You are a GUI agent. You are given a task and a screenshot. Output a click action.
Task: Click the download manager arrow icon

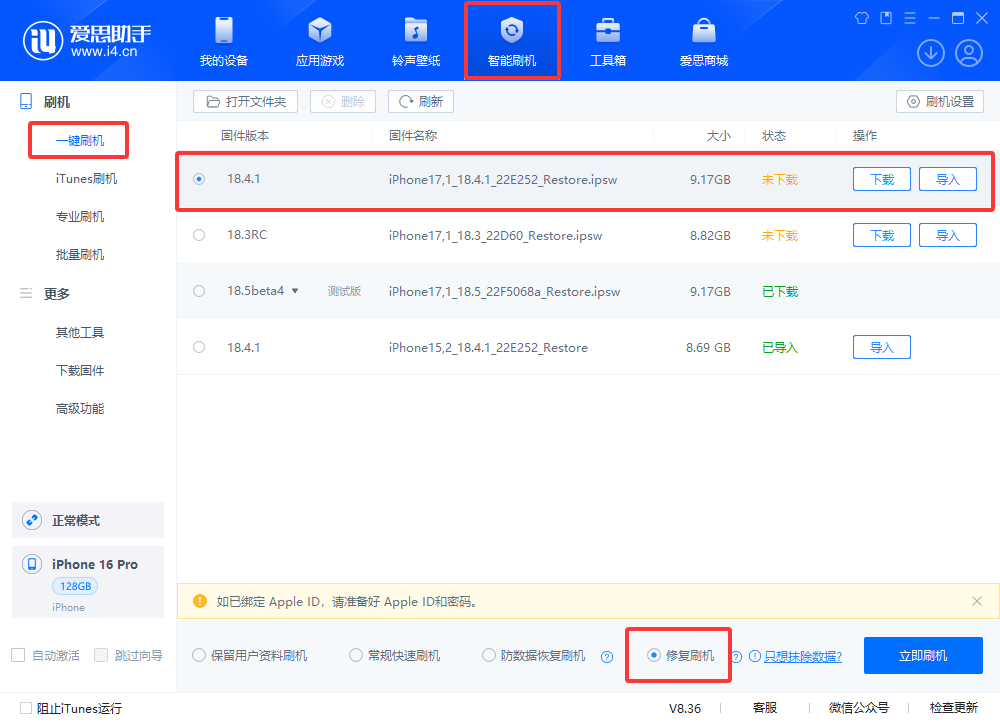tap(930, 53)
